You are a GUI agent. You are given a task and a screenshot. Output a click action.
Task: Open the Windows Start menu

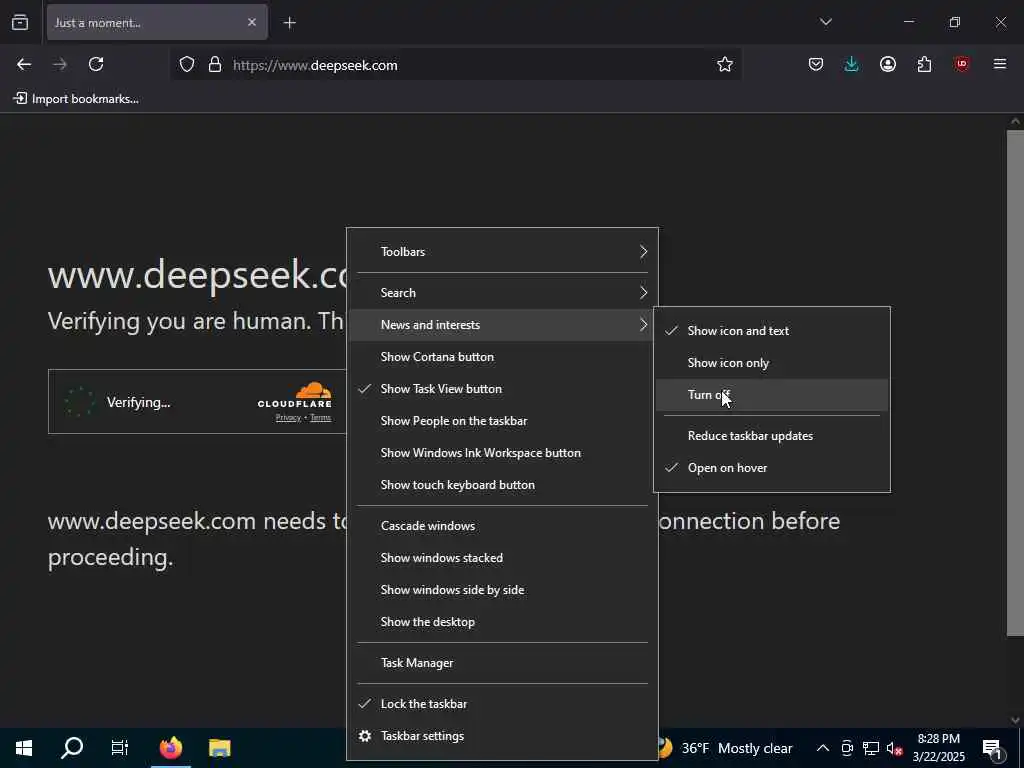pos(24,748)
